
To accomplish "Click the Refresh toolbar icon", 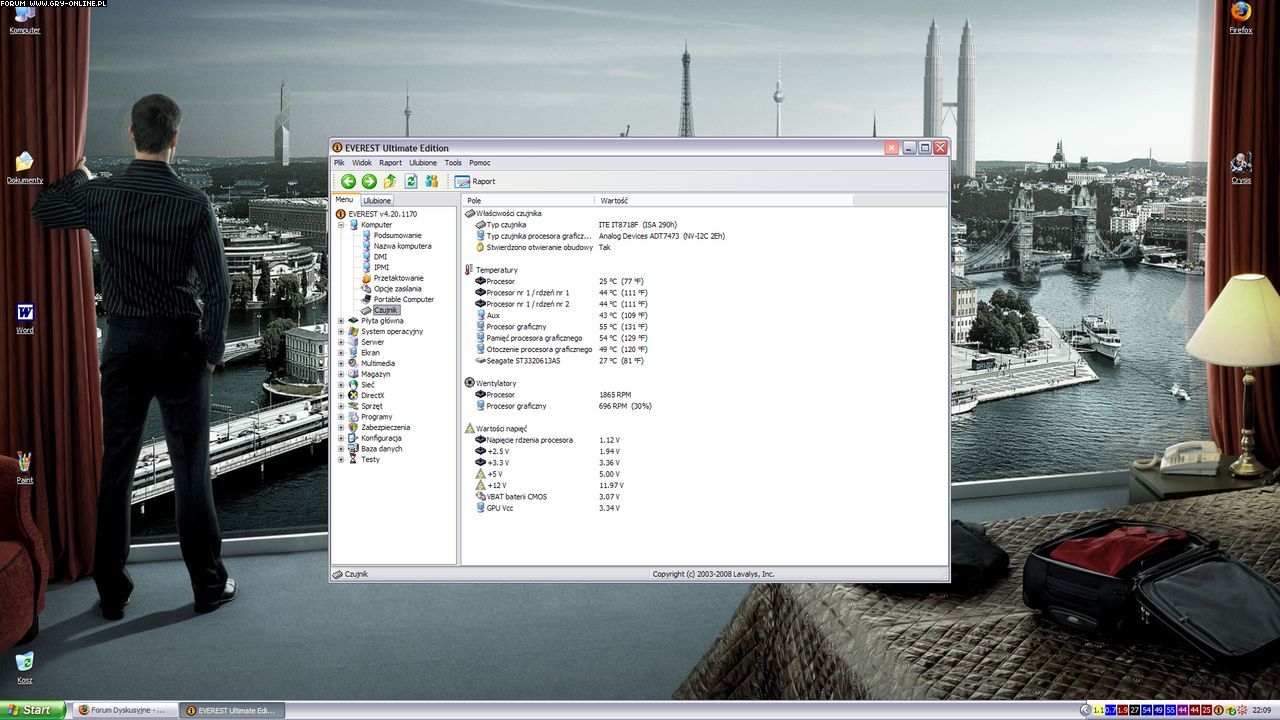I will [411, 181].
